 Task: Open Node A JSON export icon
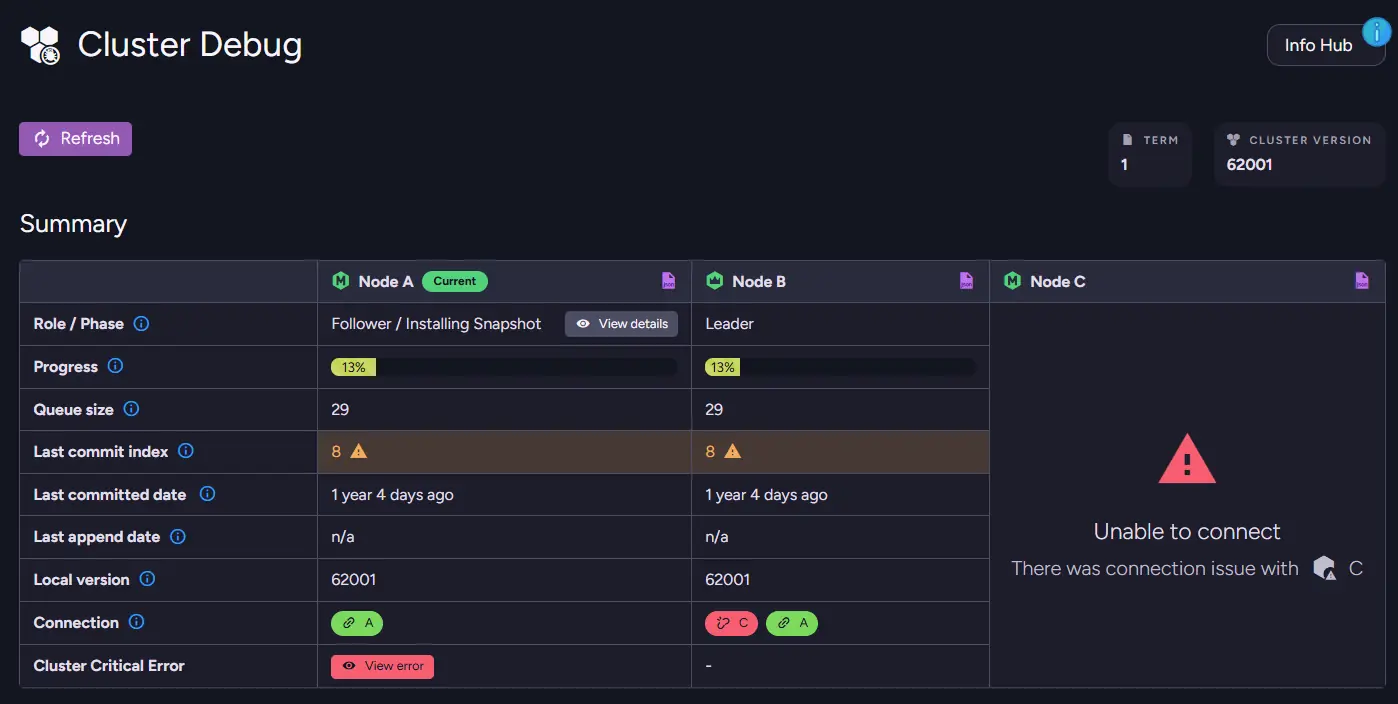669,281
